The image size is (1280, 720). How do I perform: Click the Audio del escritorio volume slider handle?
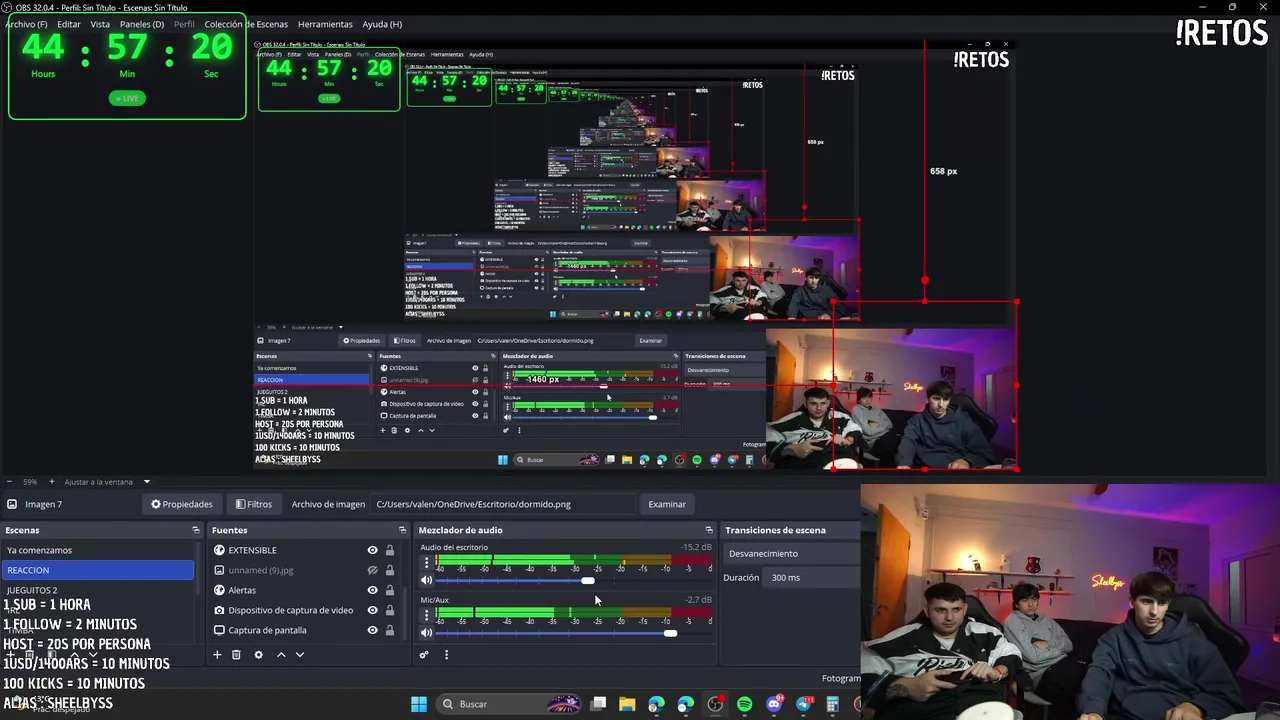point(588,581)
